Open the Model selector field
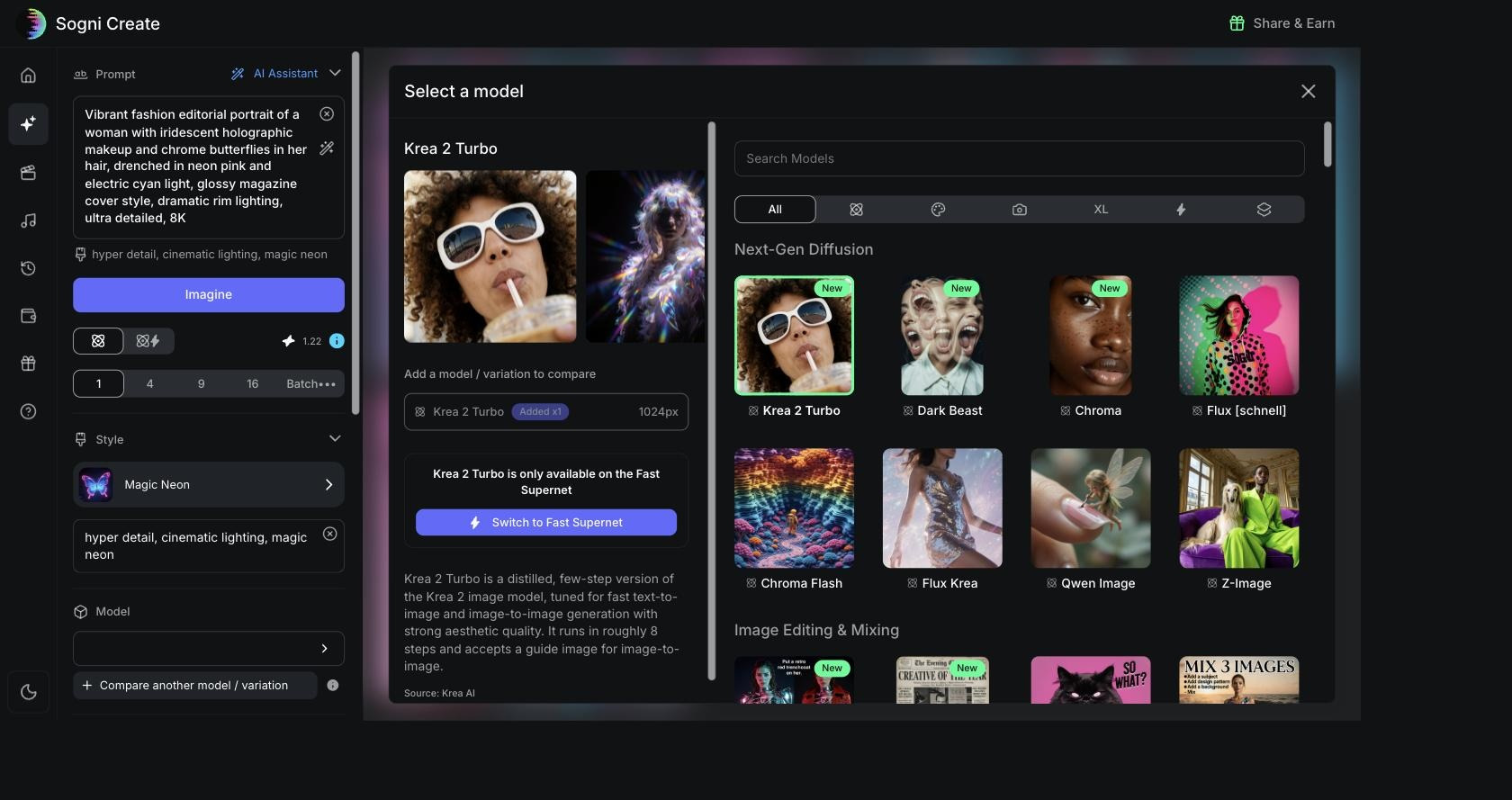The image size is (1512, 800). click(209, 649)
